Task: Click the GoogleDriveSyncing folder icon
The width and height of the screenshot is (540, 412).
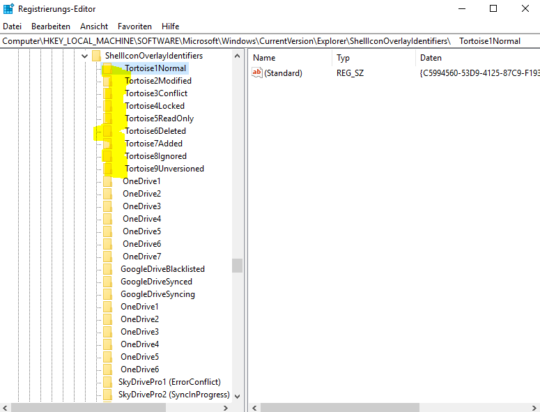Action: tap(107, 294)
